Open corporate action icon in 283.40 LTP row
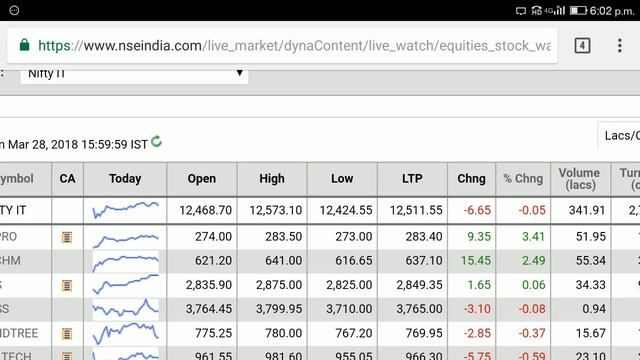This screenshot has height=360, width=640. (67, 237)
